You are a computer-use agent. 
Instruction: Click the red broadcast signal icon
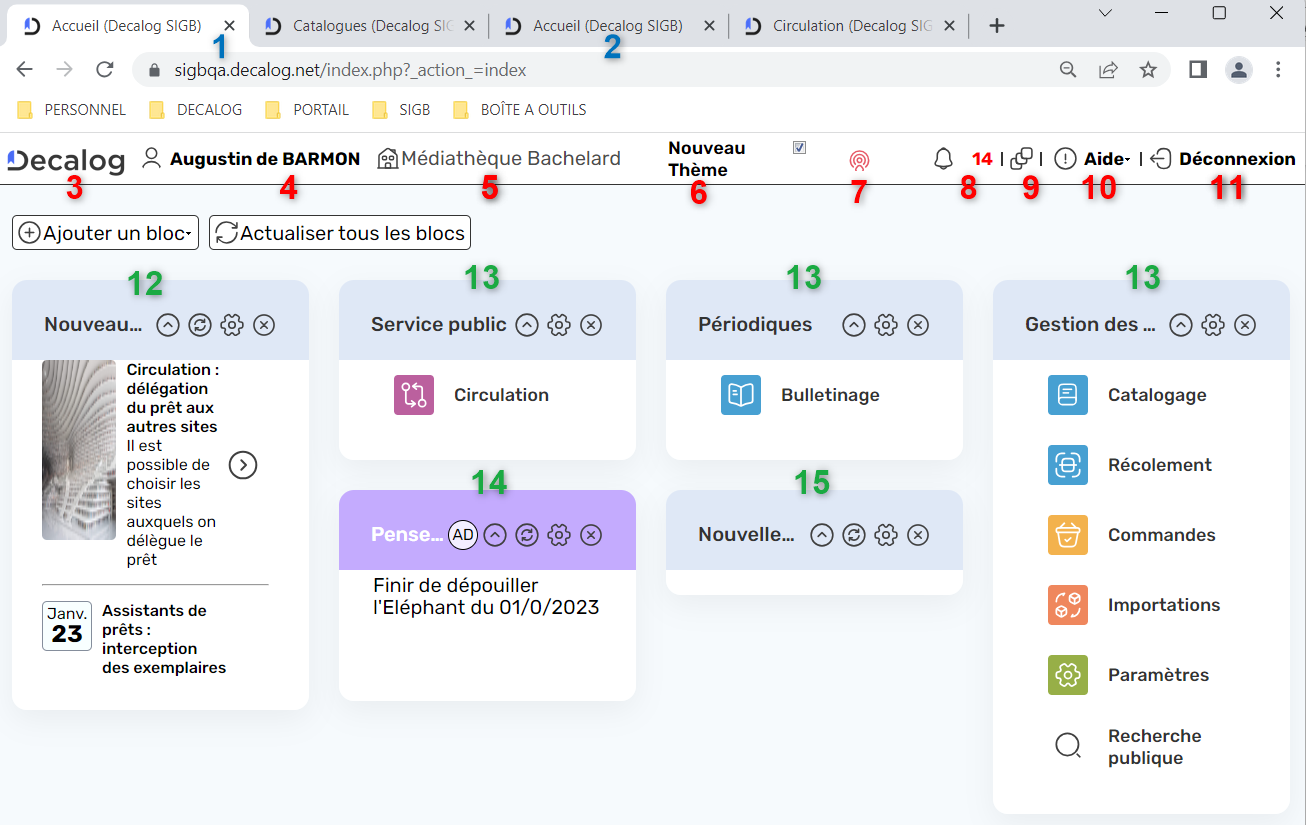[859, 160]
